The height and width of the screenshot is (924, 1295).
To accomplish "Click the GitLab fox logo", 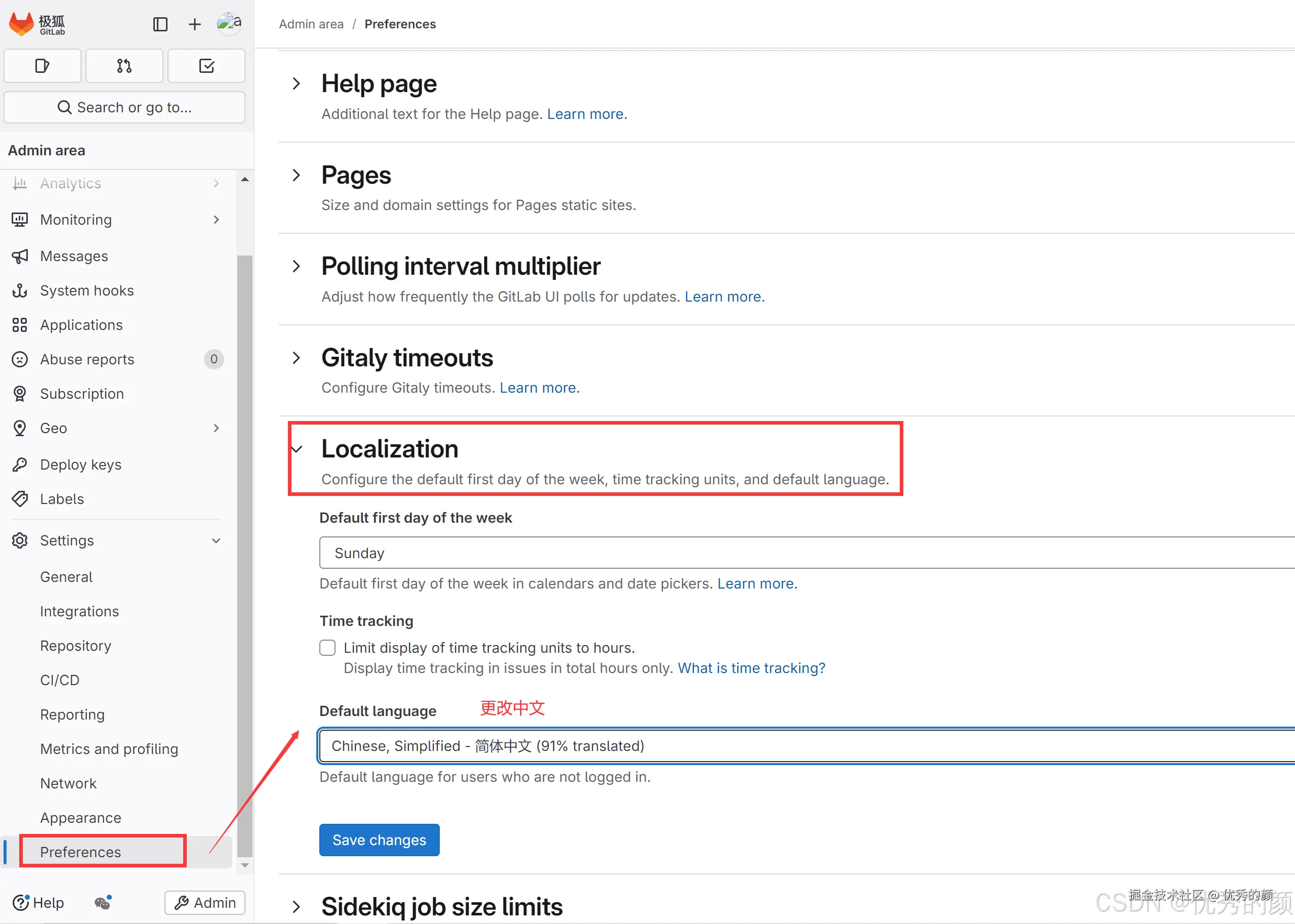I will [22, 24].
